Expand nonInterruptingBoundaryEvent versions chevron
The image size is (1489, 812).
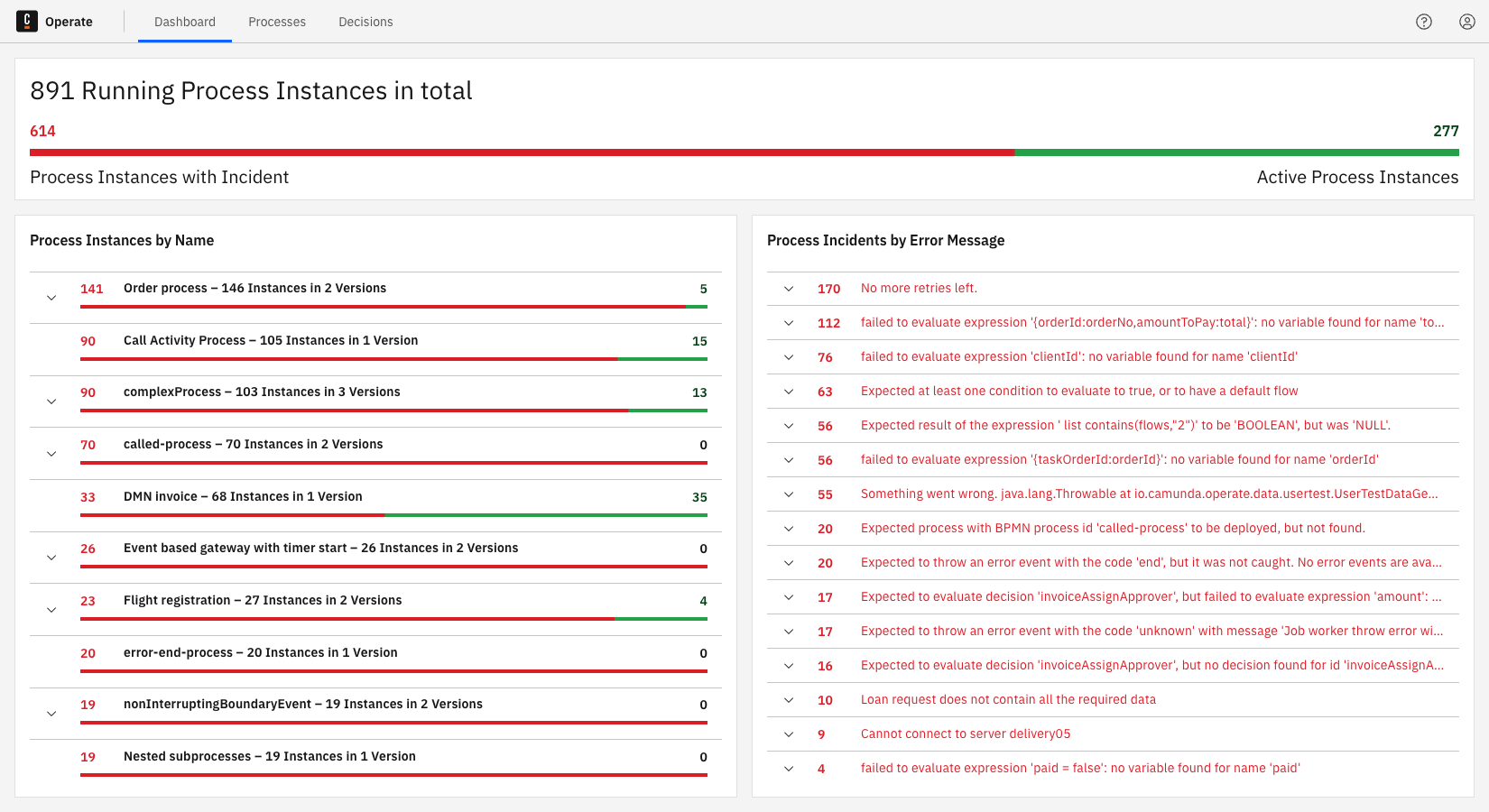click(51, 714)
